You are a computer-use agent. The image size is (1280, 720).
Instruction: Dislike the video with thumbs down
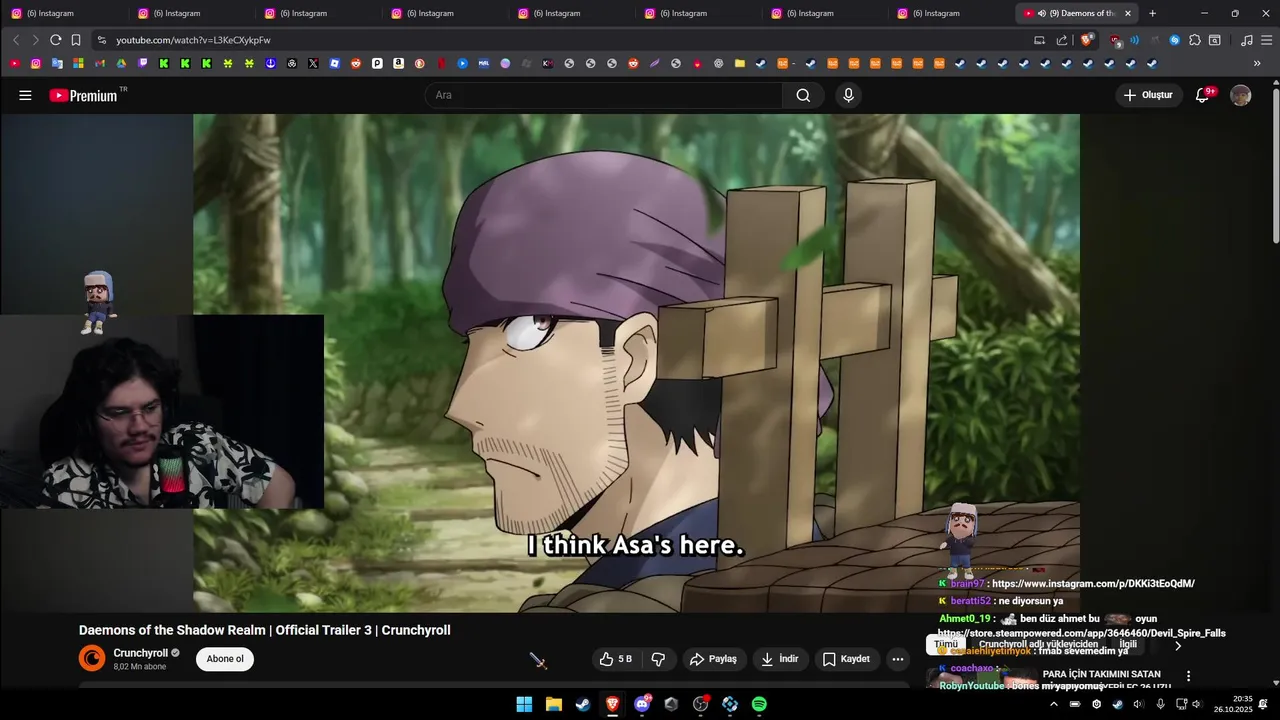tap(658, 659)
